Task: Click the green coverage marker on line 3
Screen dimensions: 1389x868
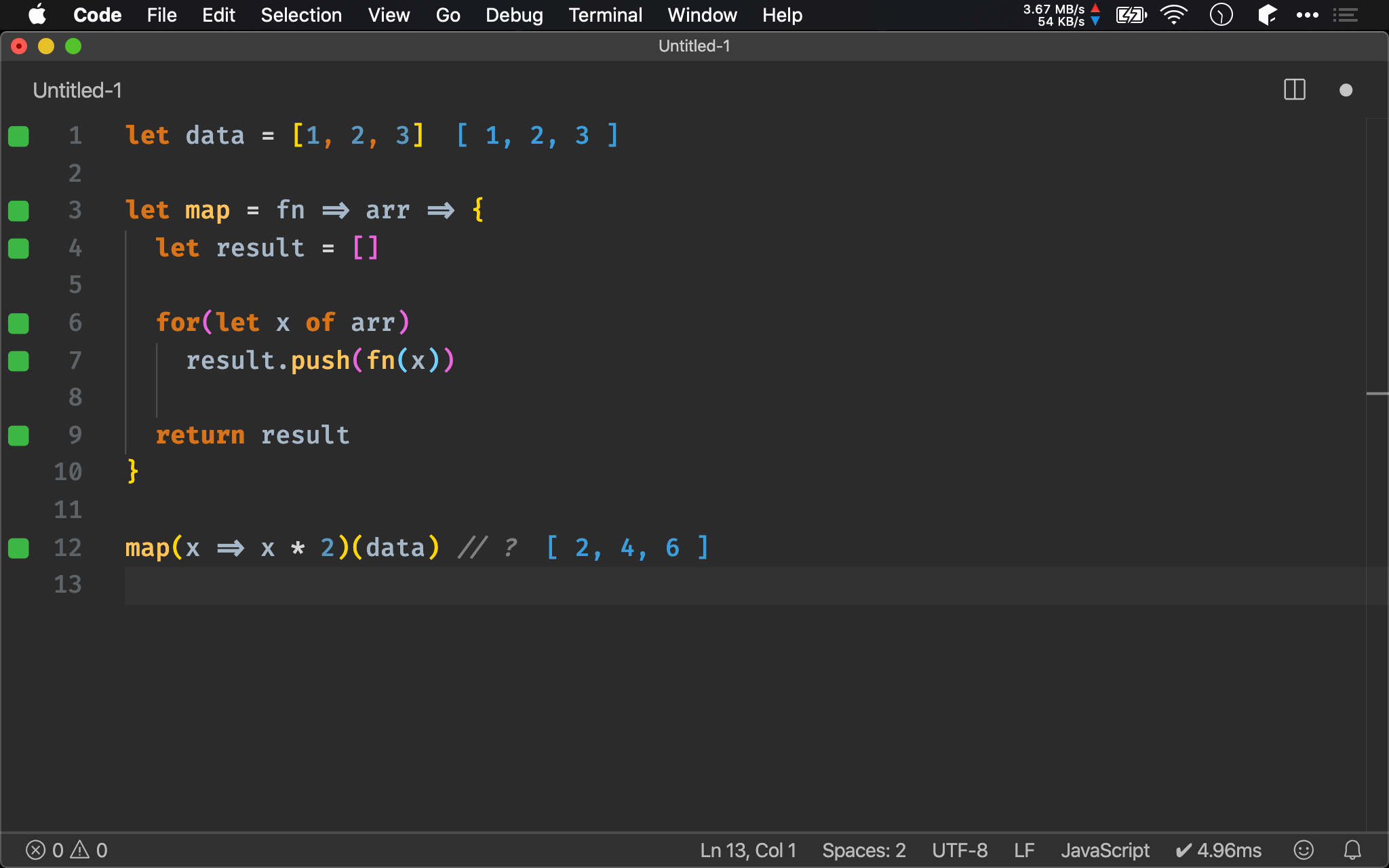Action: [x=18, y=211]
